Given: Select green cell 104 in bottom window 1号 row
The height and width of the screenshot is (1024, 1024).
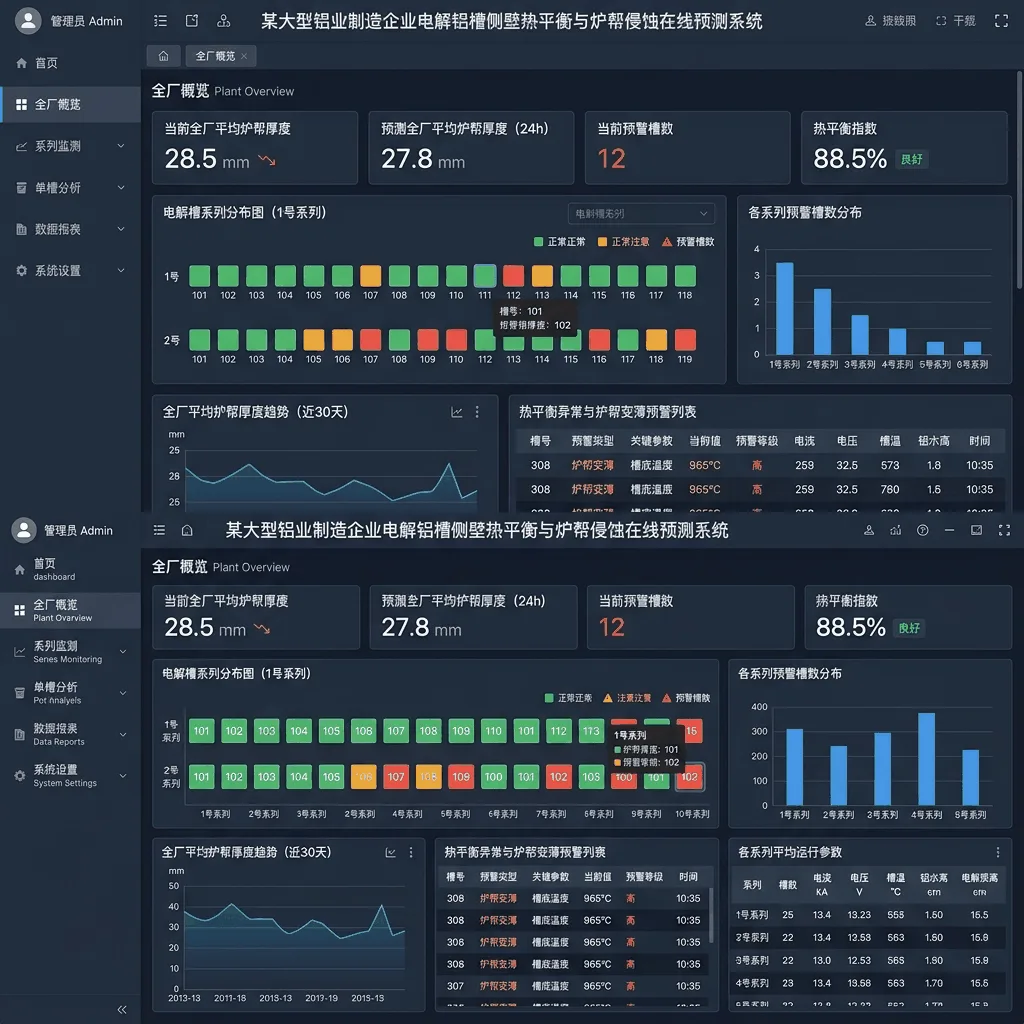Looking at the screenshot, I should coord(299,731).
